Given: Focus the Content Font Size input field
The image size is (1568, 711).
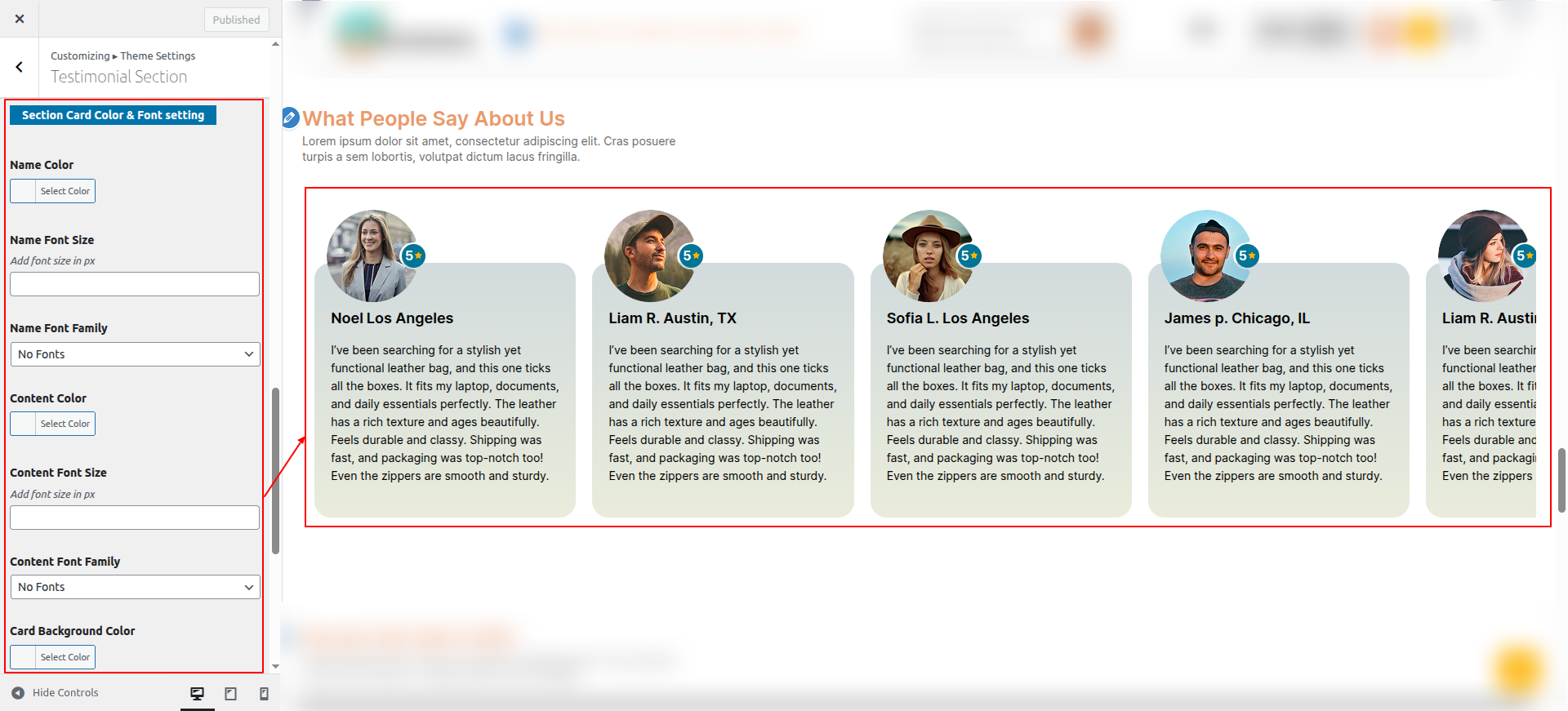Looking at the screenshot, I should pyautogui.click(x=135, y=518).
